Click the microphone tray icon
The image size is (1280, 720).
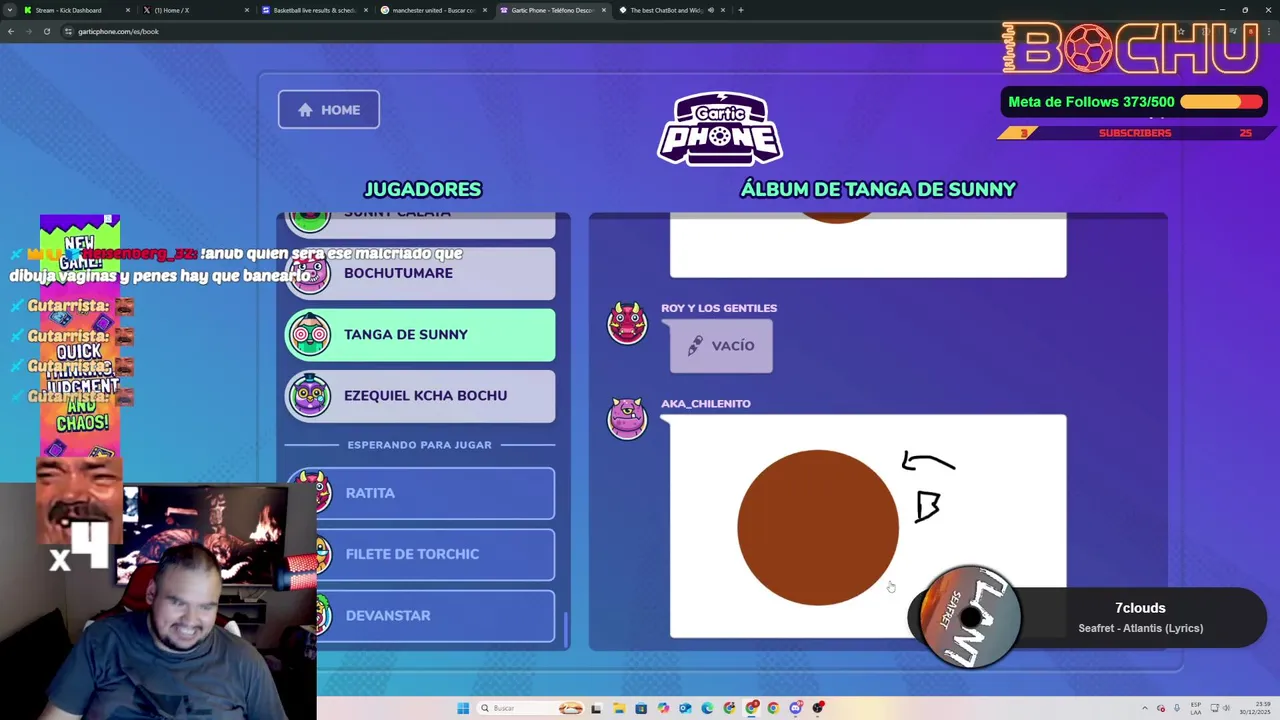point(1177,708)
